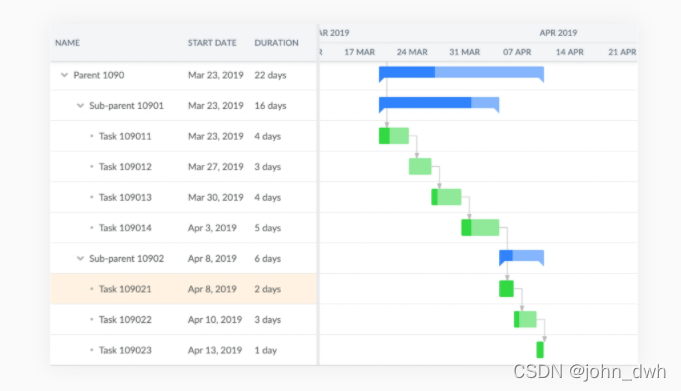Screen dimensions: 681x391
Task: Select the Task 109011 row name
Action: pos(125,136)
